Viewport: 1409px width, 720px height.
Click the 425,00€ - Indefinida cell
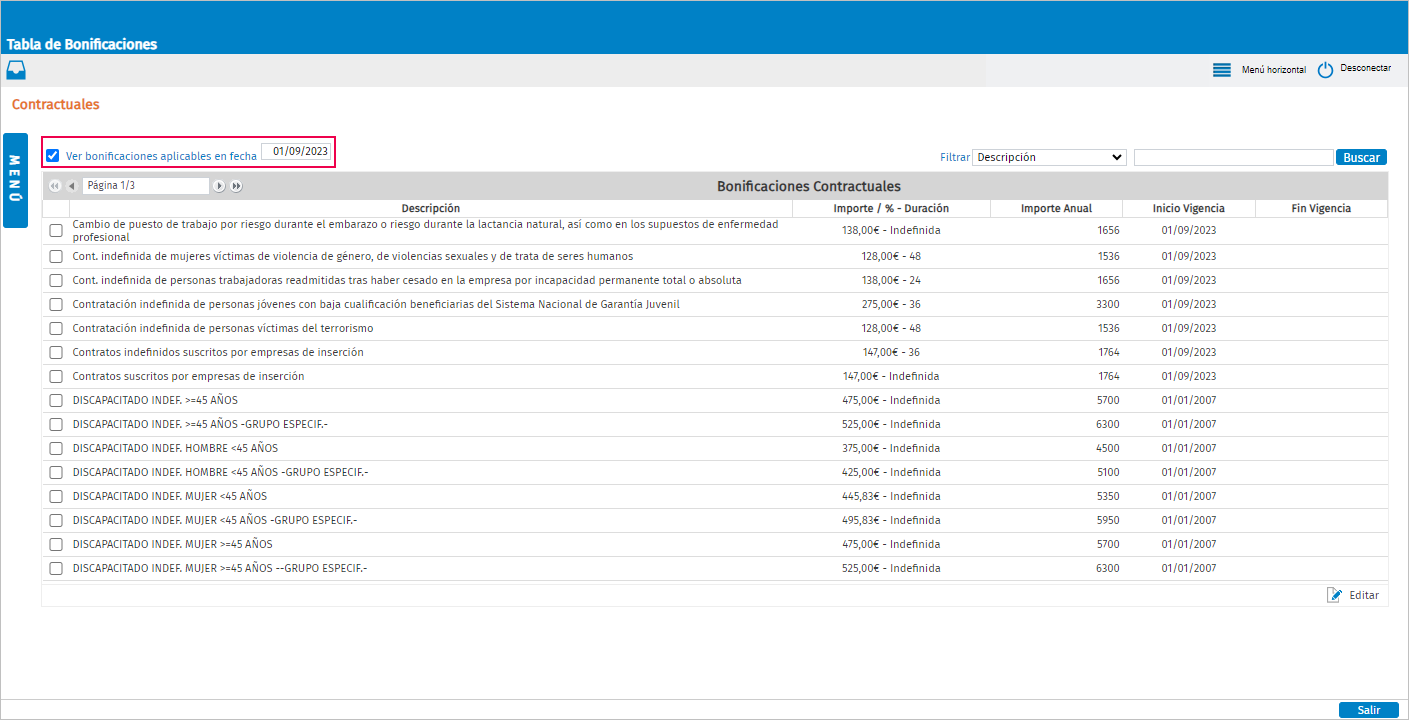coord(891,473)
